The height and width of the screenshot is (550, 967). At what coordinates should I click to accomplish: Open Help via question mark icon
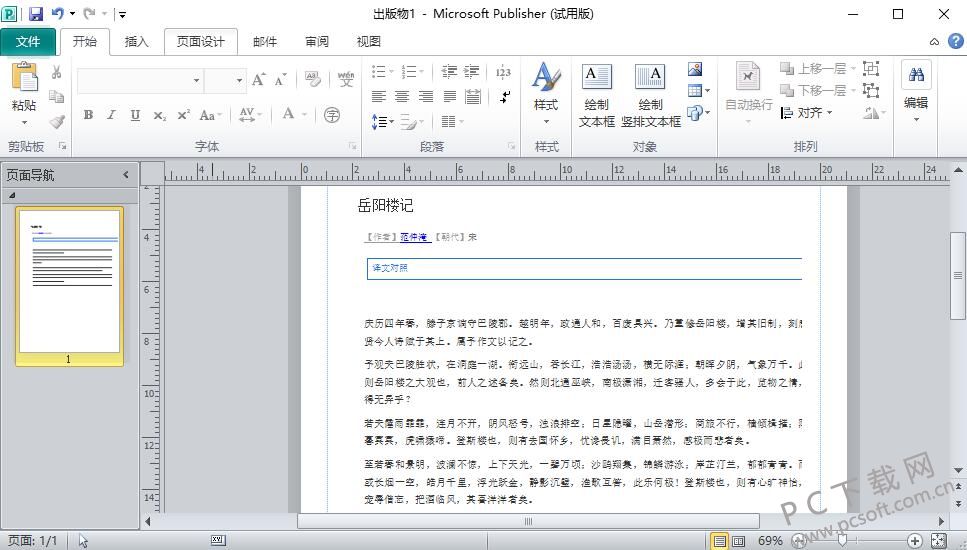click(955, 41)
